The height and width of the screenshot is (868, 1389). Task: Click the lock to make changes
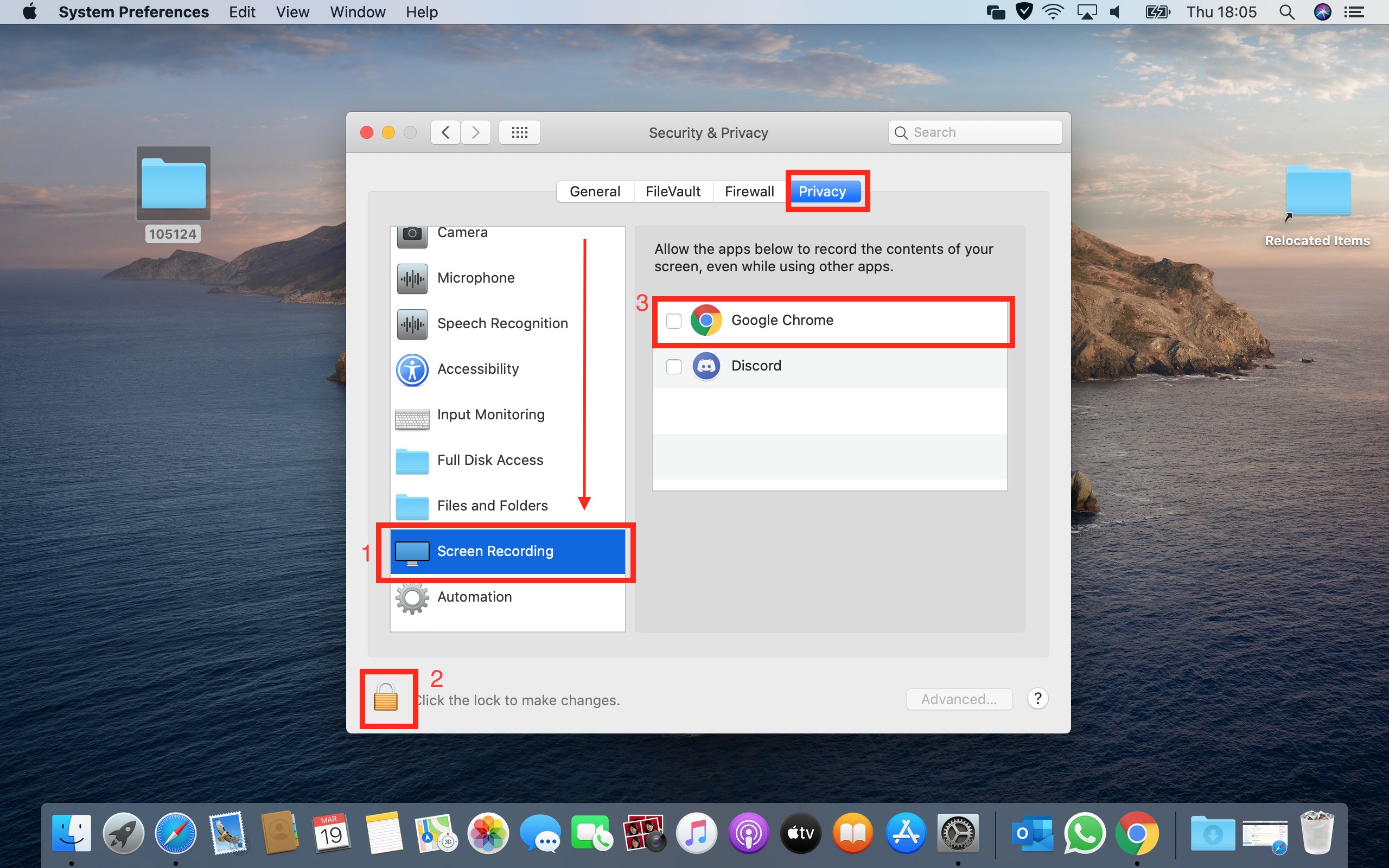coord(387,697)
